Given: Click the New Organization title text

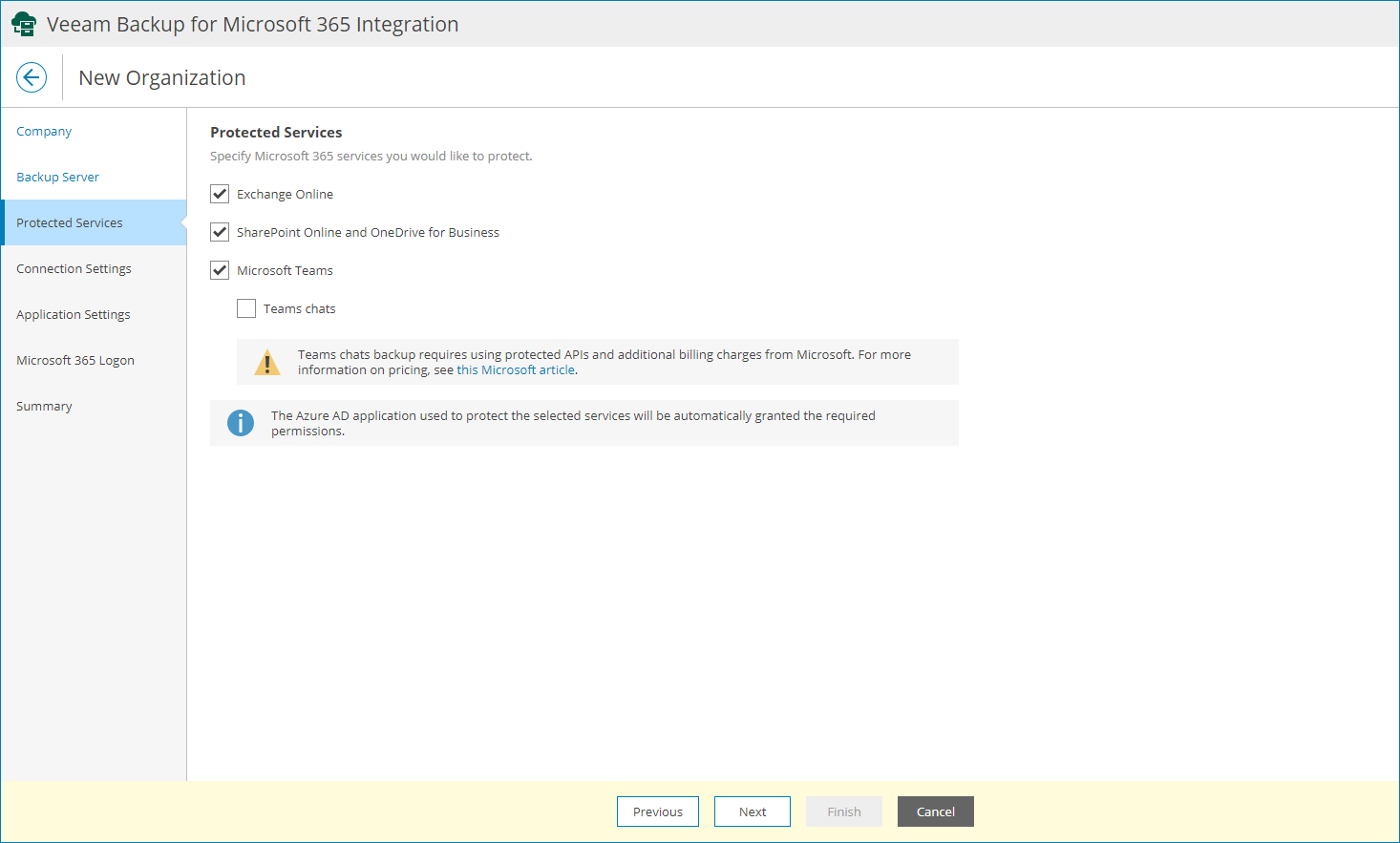Looking at the screenshot, I should point(161,77).
